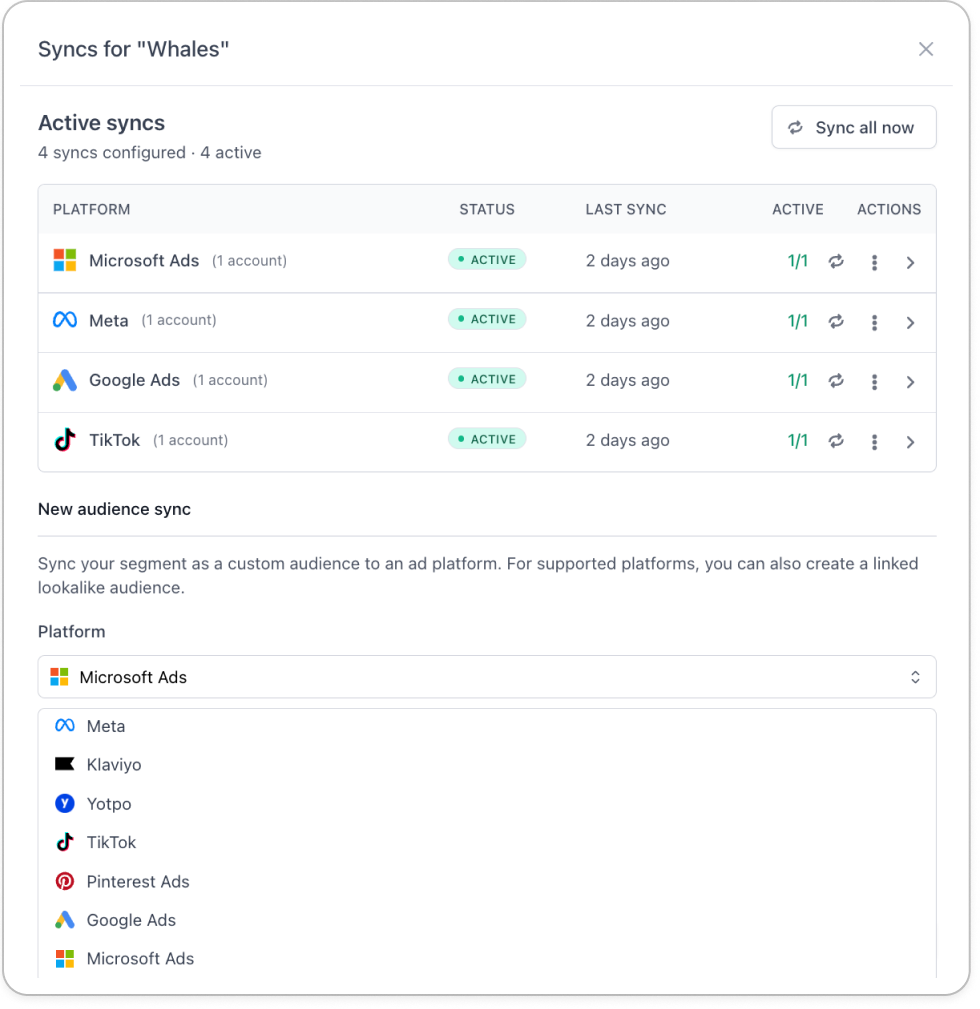Click the TikTok logo in the table row

(x=64, y=440)
